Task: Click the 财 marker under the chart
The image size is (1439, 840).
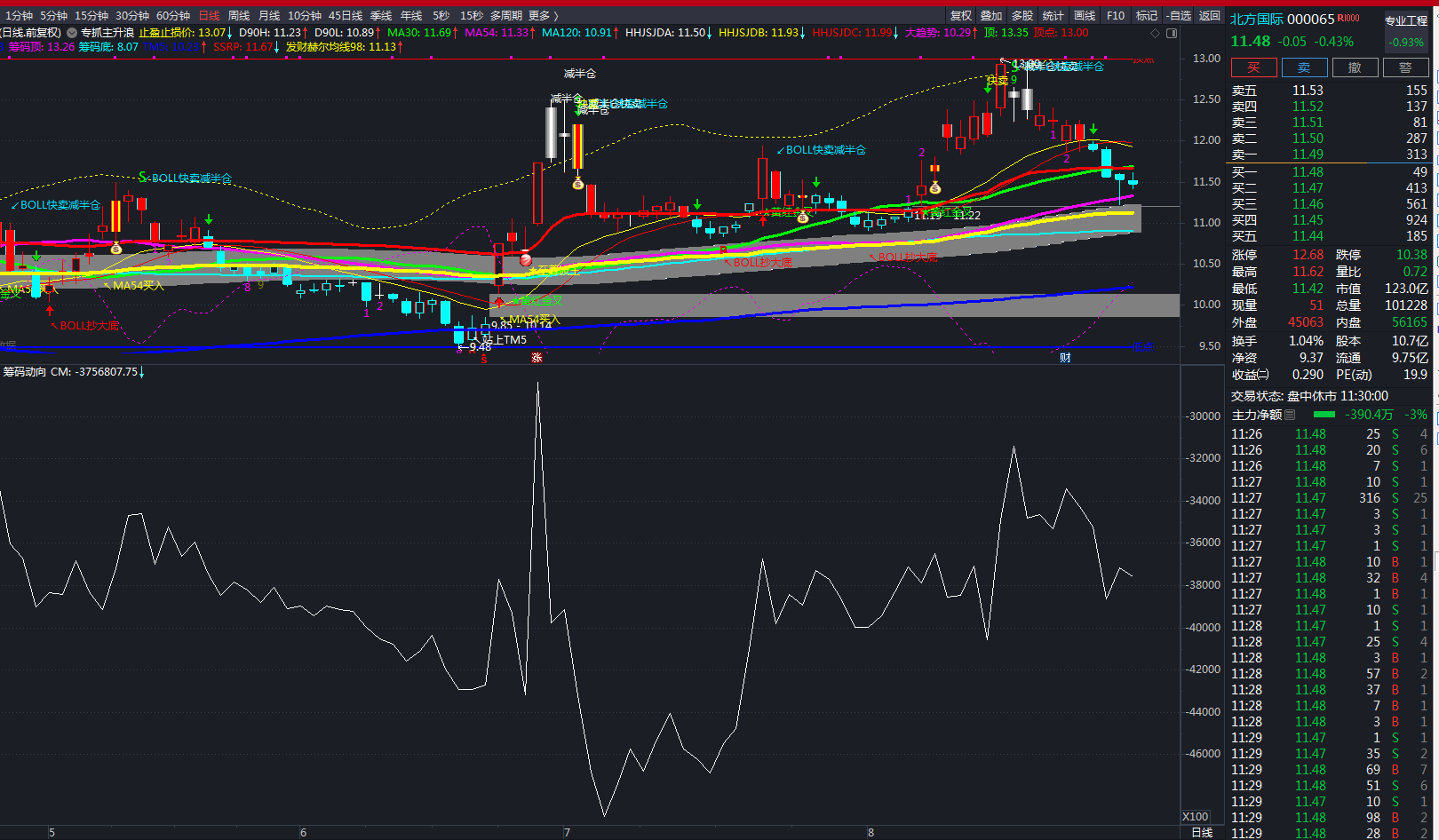Action: tap(1065, 357)
